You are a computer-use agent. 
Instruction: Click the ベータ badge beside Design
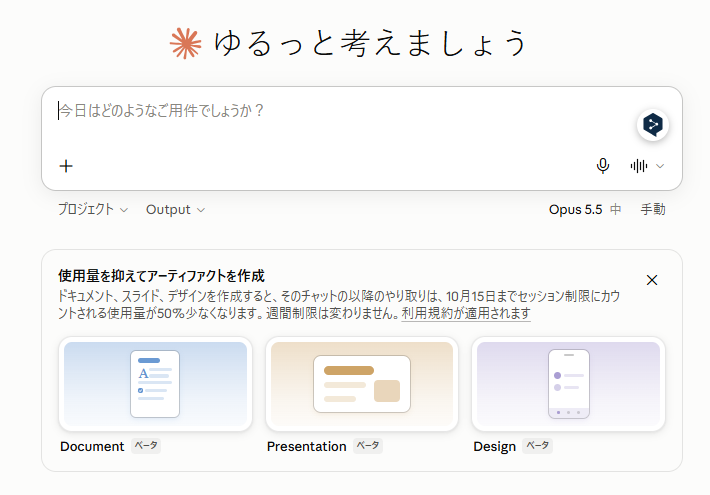pyautogui.click(x=537, y=446)
